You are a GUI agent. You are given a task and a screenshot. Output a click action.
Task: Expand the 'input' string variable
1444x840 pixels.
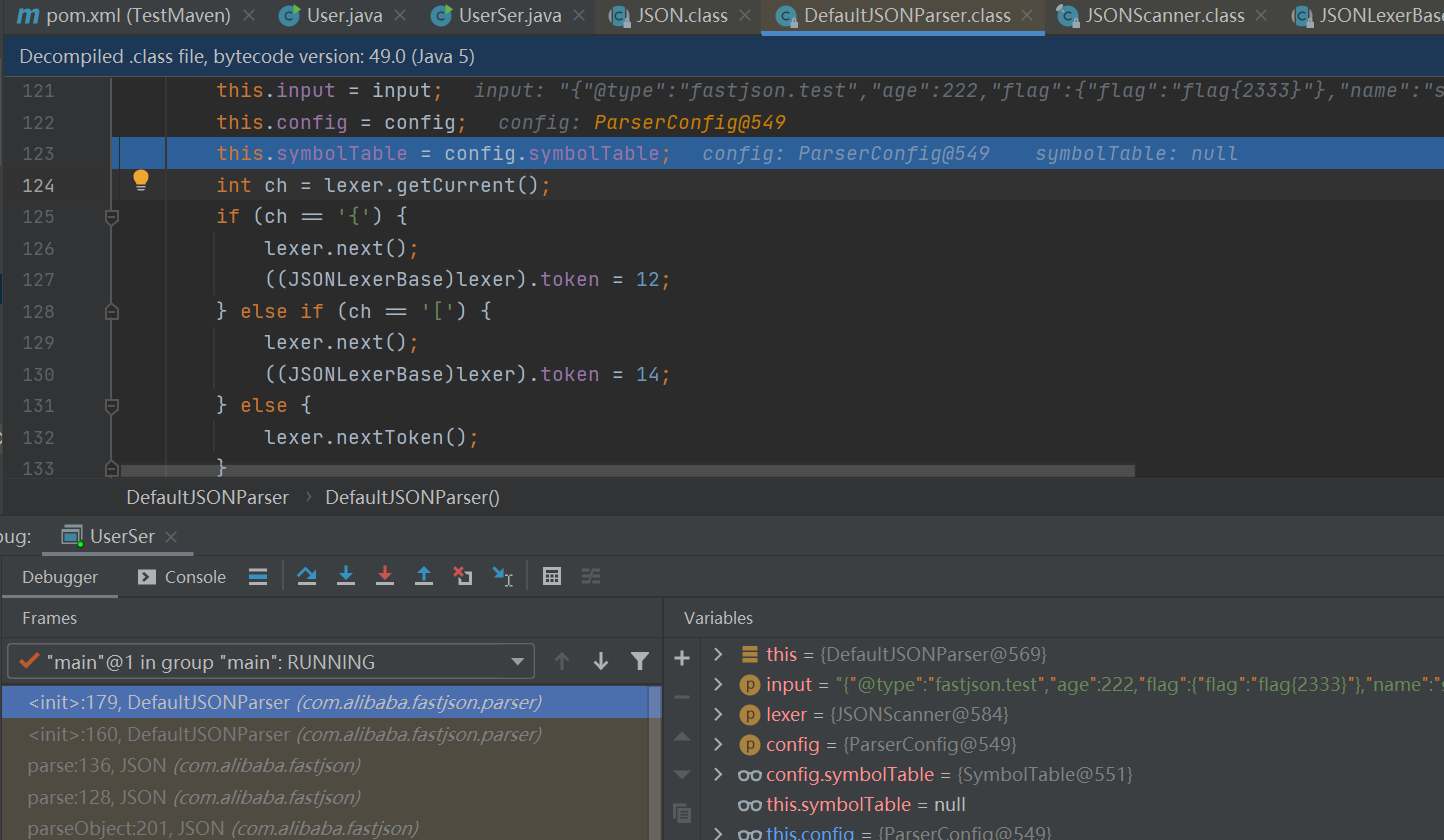(x=717, y=684)
